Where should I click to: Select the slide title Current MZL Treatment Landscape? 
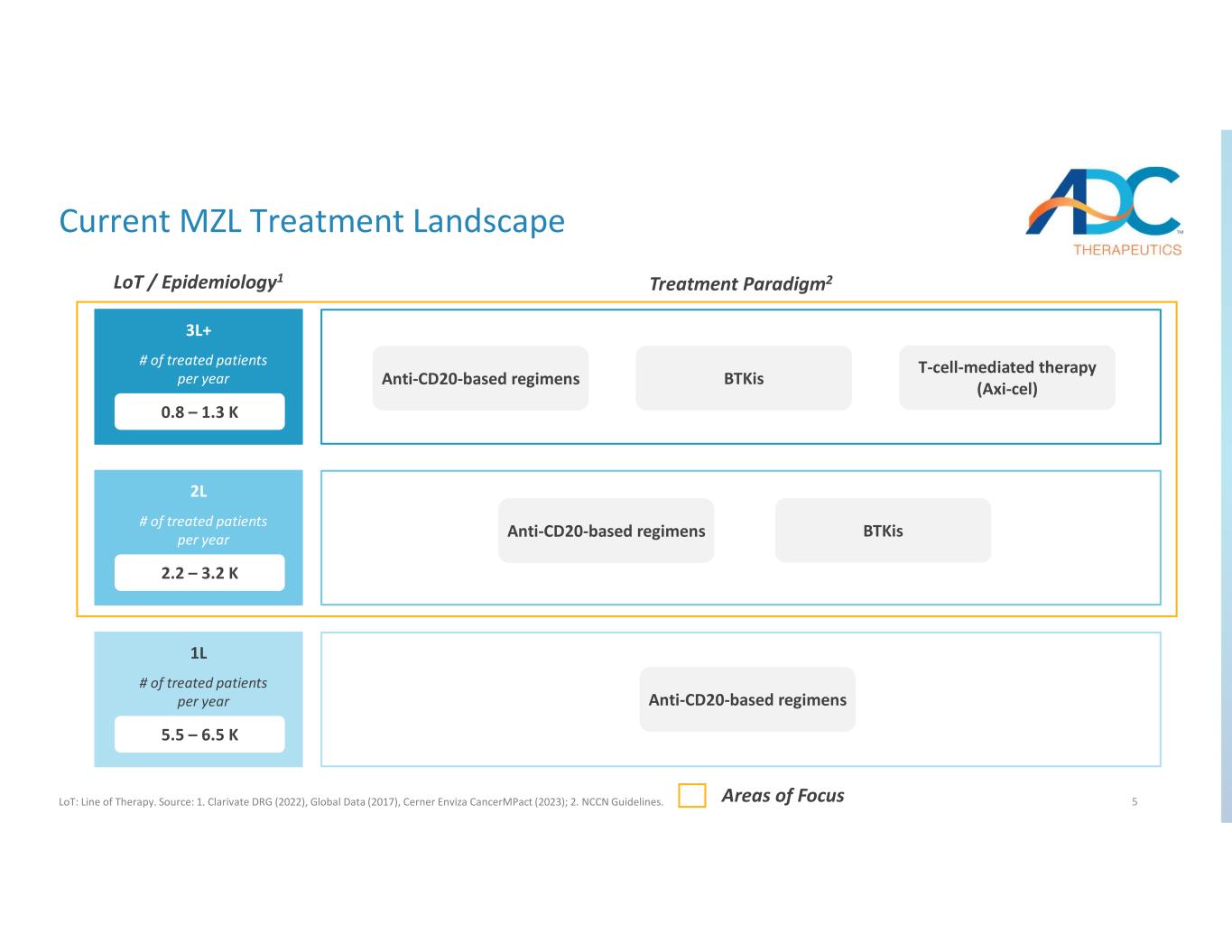311,221
